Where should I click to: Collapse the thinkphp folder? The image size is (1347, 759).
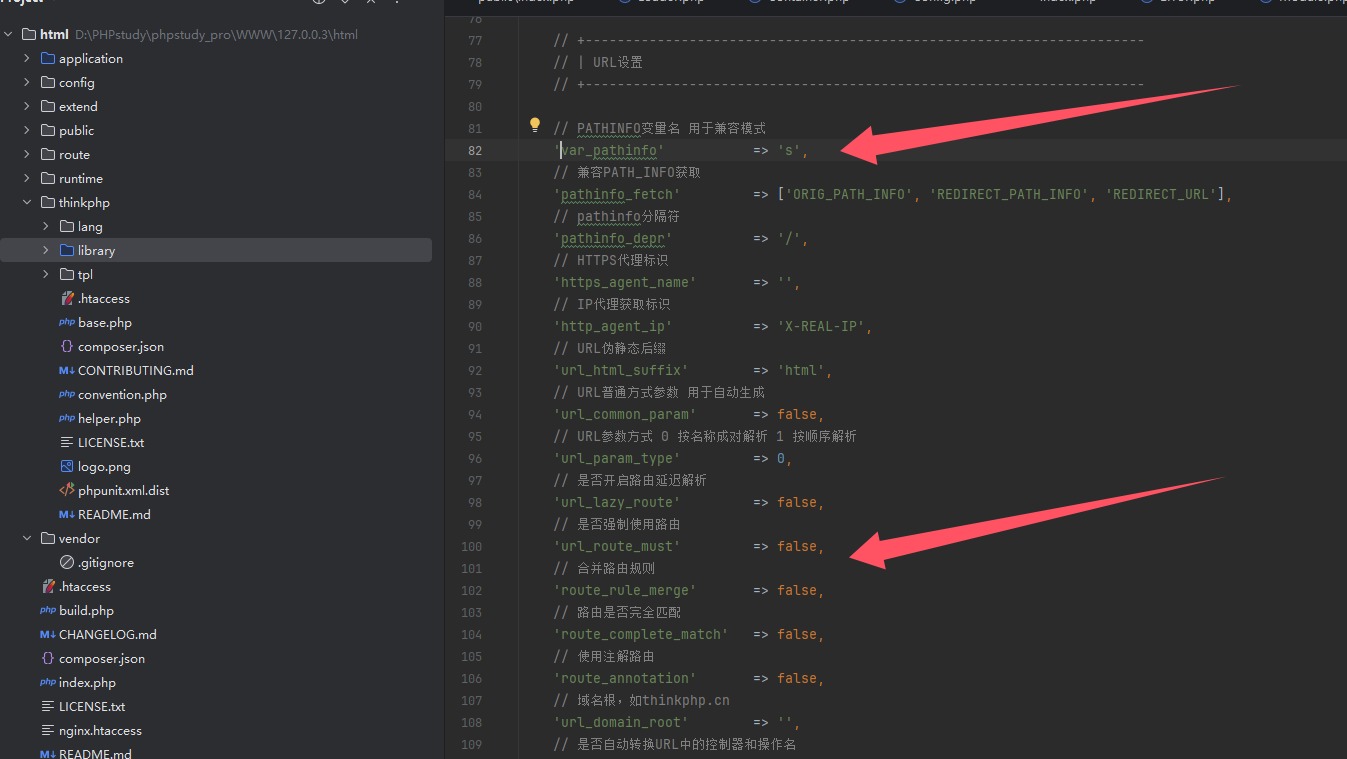(27, 202)
